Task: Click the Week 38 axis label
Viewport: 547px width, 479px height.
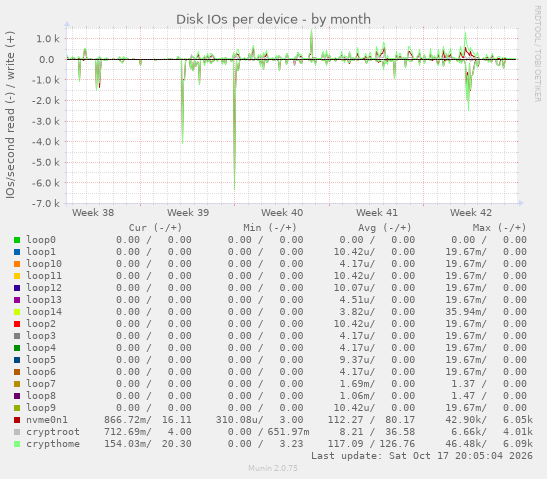Action: (x=93, y=212)
